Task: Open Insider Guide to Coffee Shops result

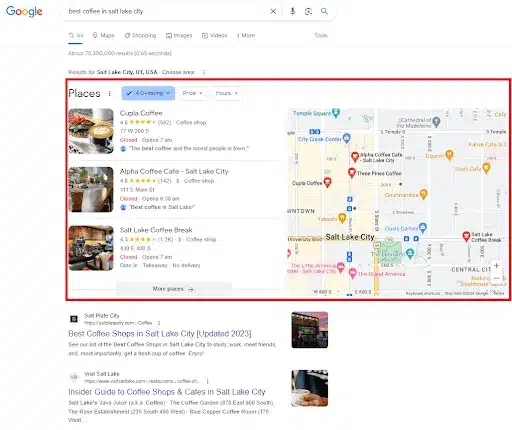Action: pos(167,392)
